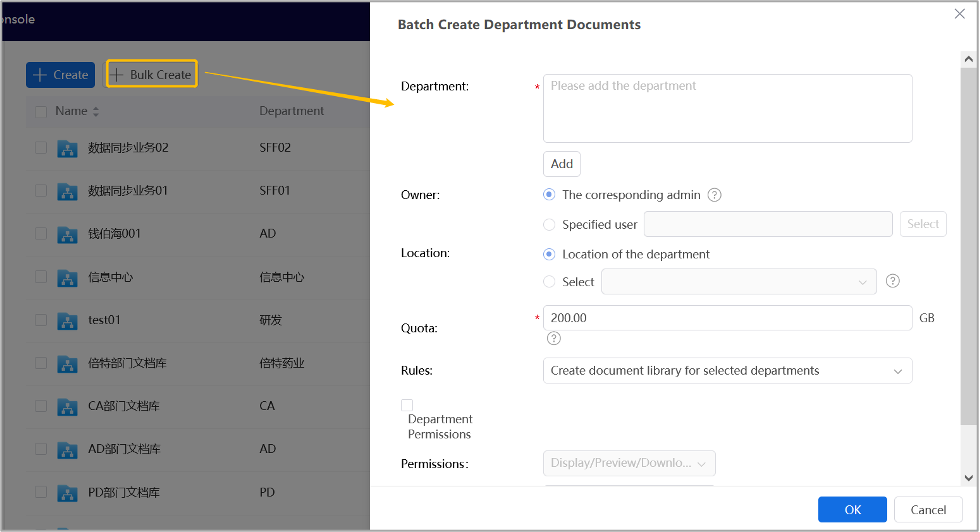Click the help icon below Quota field
The height and width of the screenshot is (532, 980).
pyautogui.click(x=554, y=338)
